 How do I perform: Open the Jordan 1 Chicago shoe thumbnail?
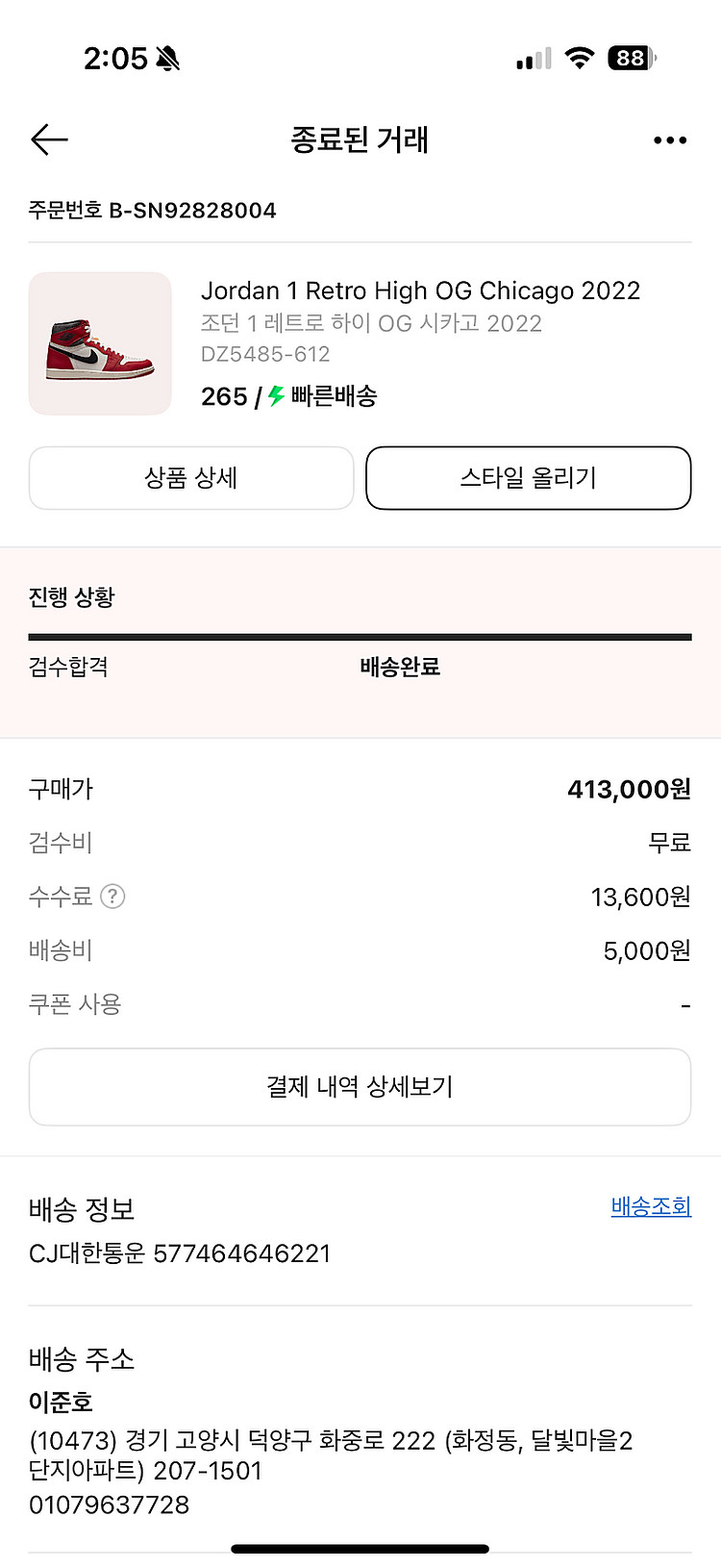100,343
